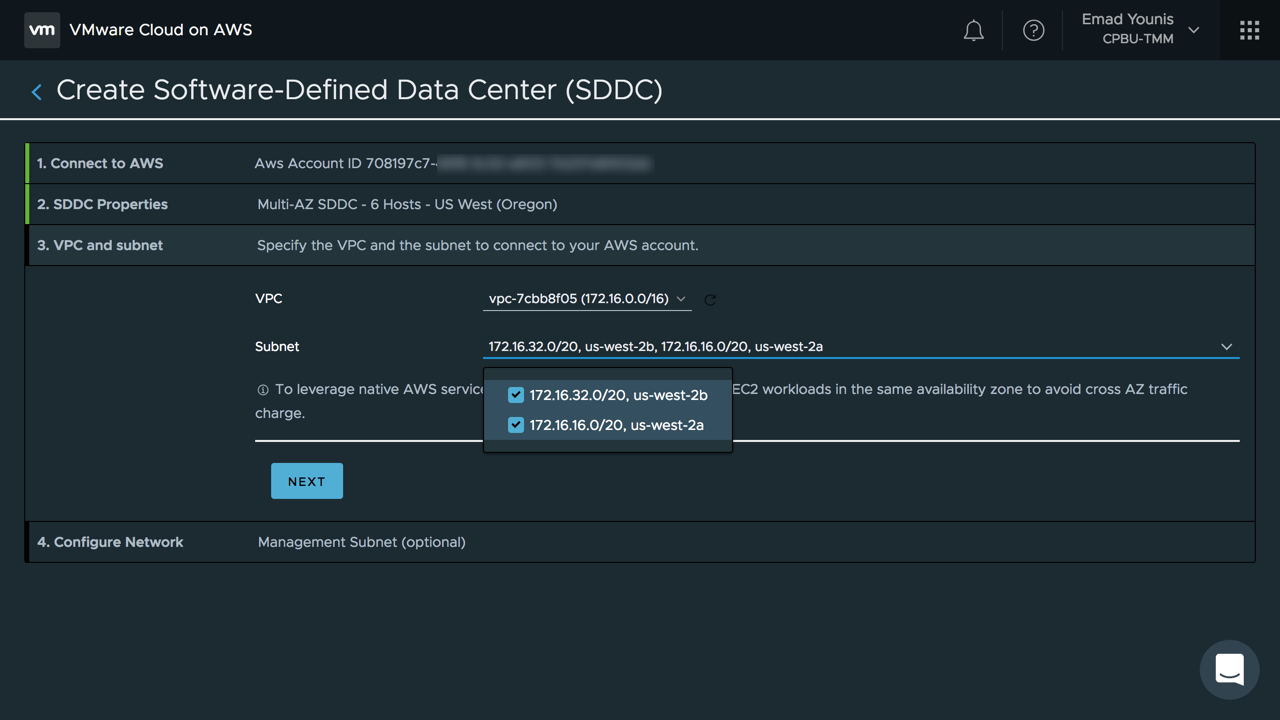Click the VMware logo
The height and width of the screenshot is (720, 1280).
pos(41,30)
